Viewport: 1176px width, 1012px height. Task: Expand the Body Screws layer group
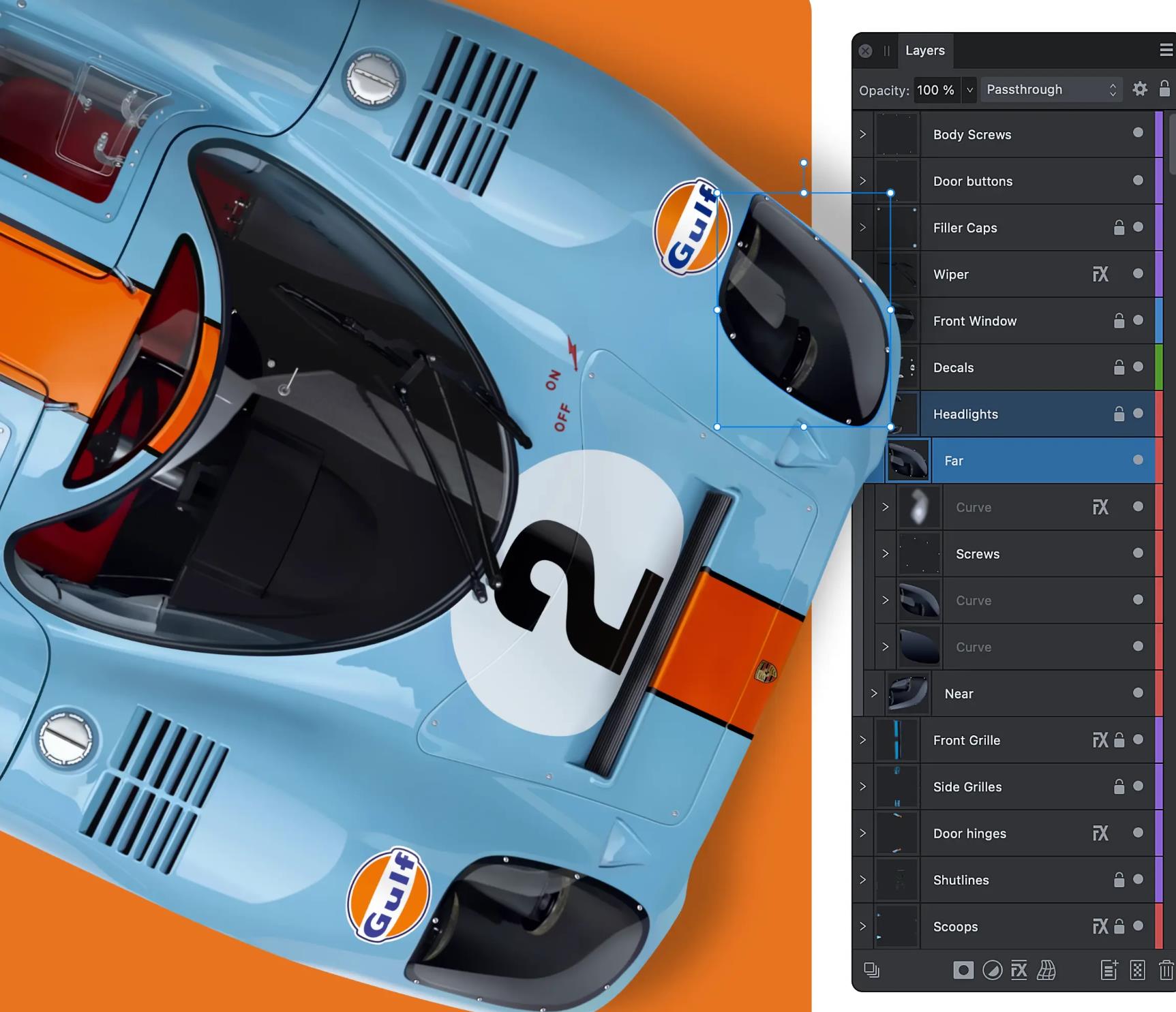coord(862,134)
